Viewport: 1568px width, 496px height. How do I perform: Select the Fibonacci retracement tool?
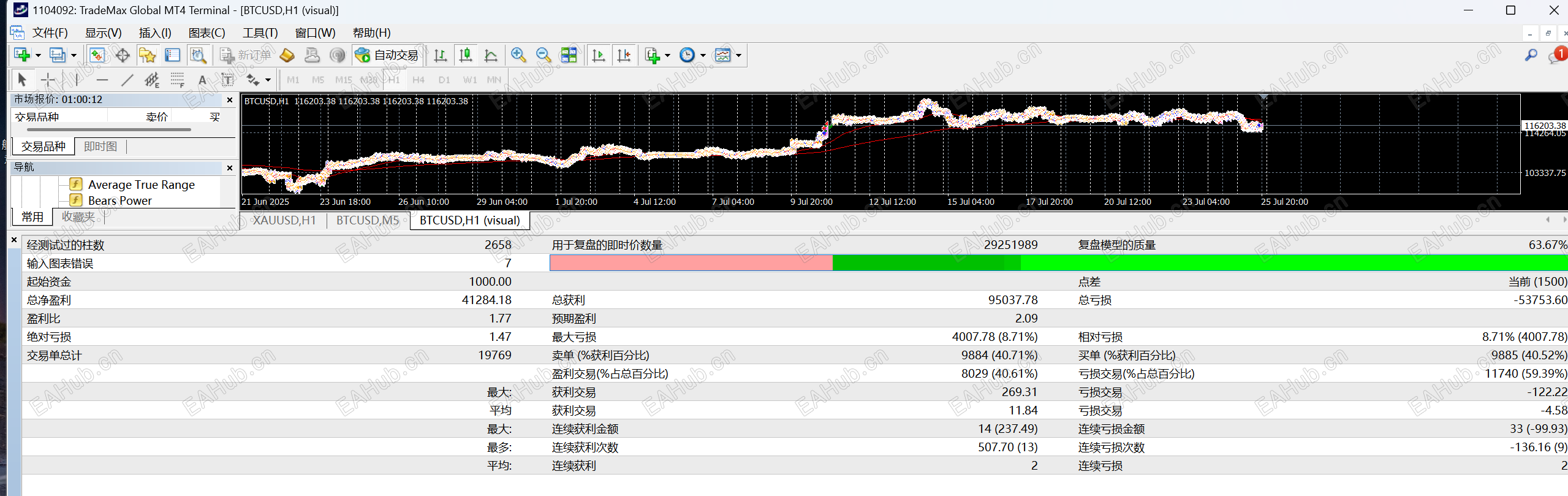pos(178,80)
